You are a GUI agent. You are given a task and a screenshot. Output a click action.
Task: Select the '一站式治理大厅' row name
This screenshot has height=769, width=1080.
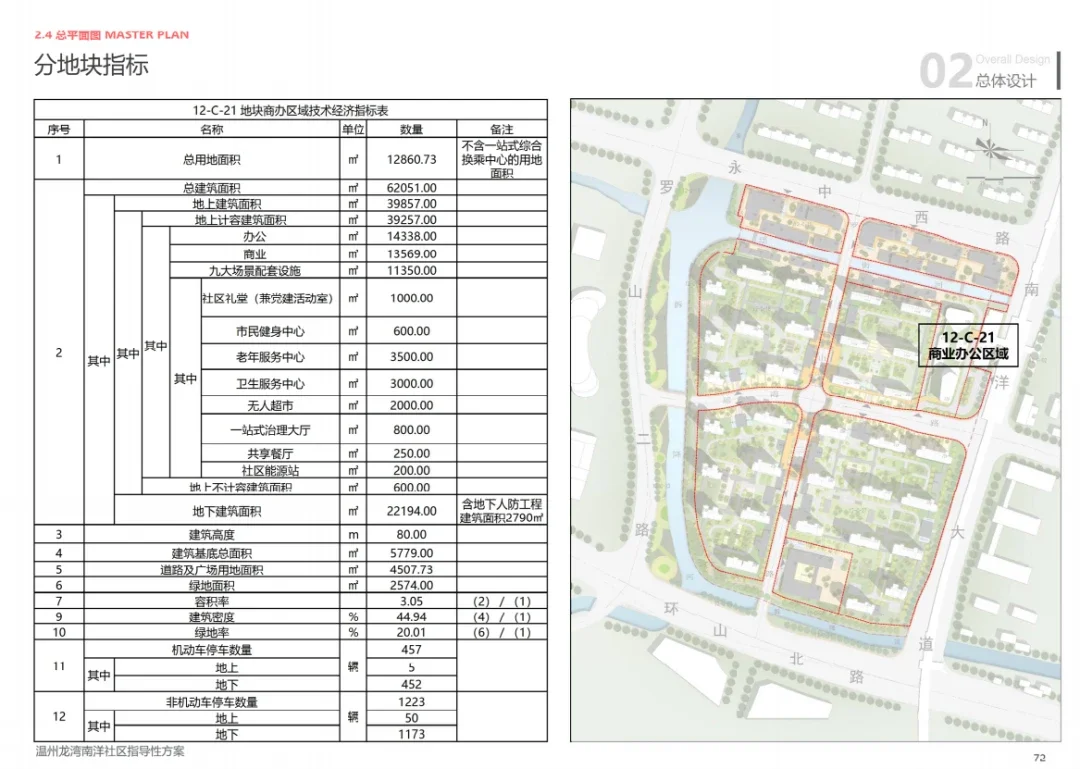coord(270,430)
